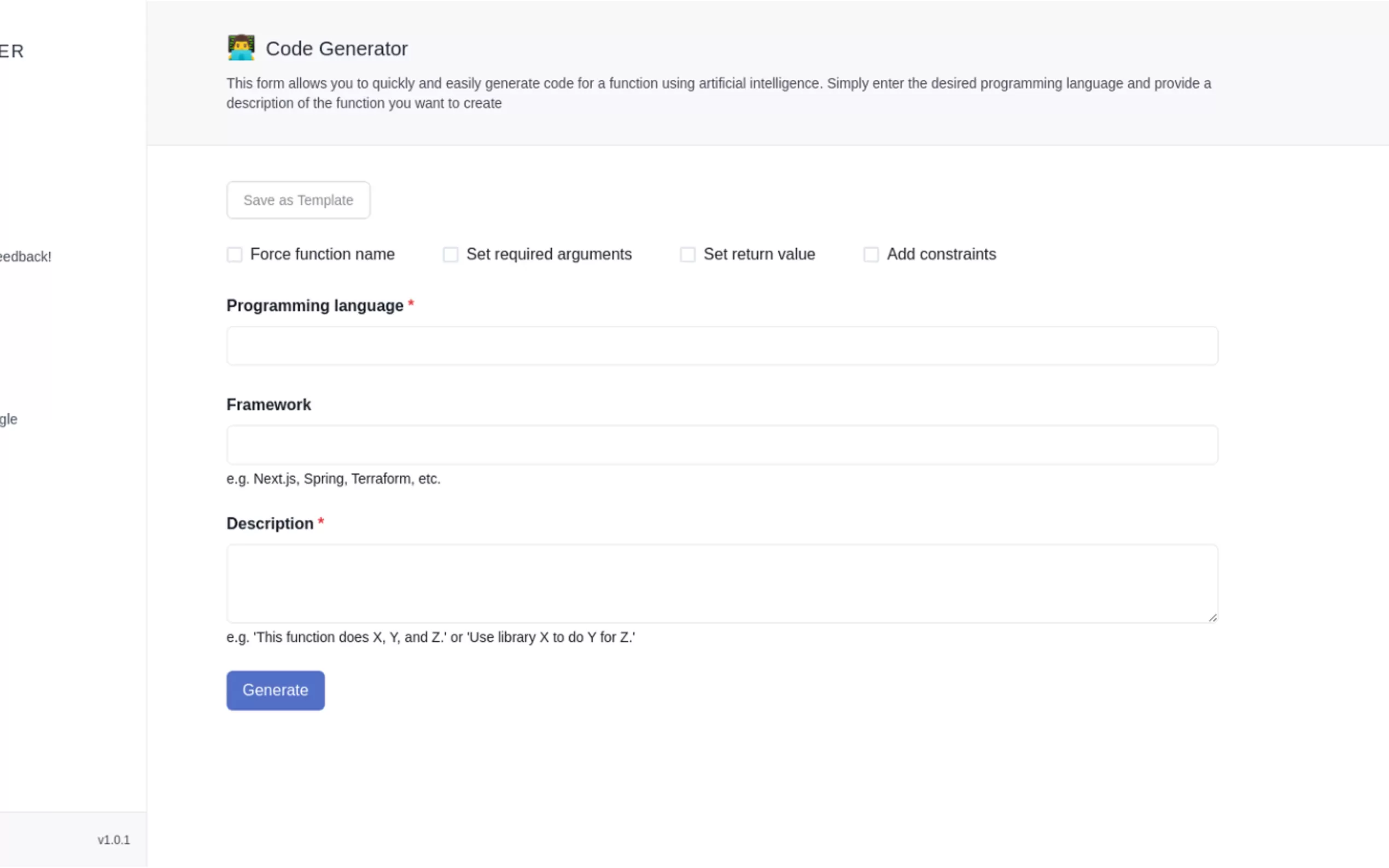Click the v1.0.1 version label
This screenshot has height=868, width=1389.
click(x=114, y=840)
